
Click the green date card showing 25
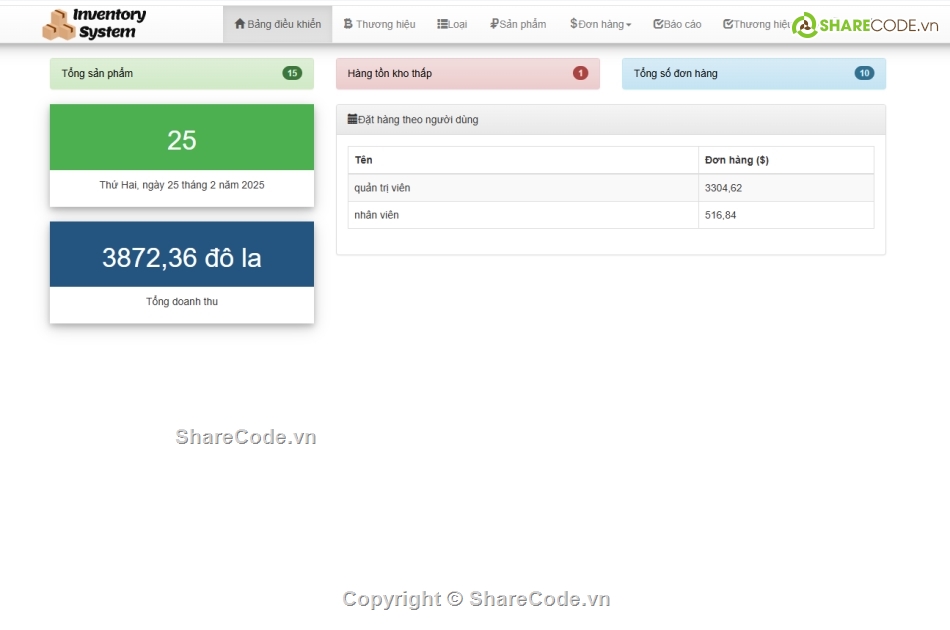[182, 138]
